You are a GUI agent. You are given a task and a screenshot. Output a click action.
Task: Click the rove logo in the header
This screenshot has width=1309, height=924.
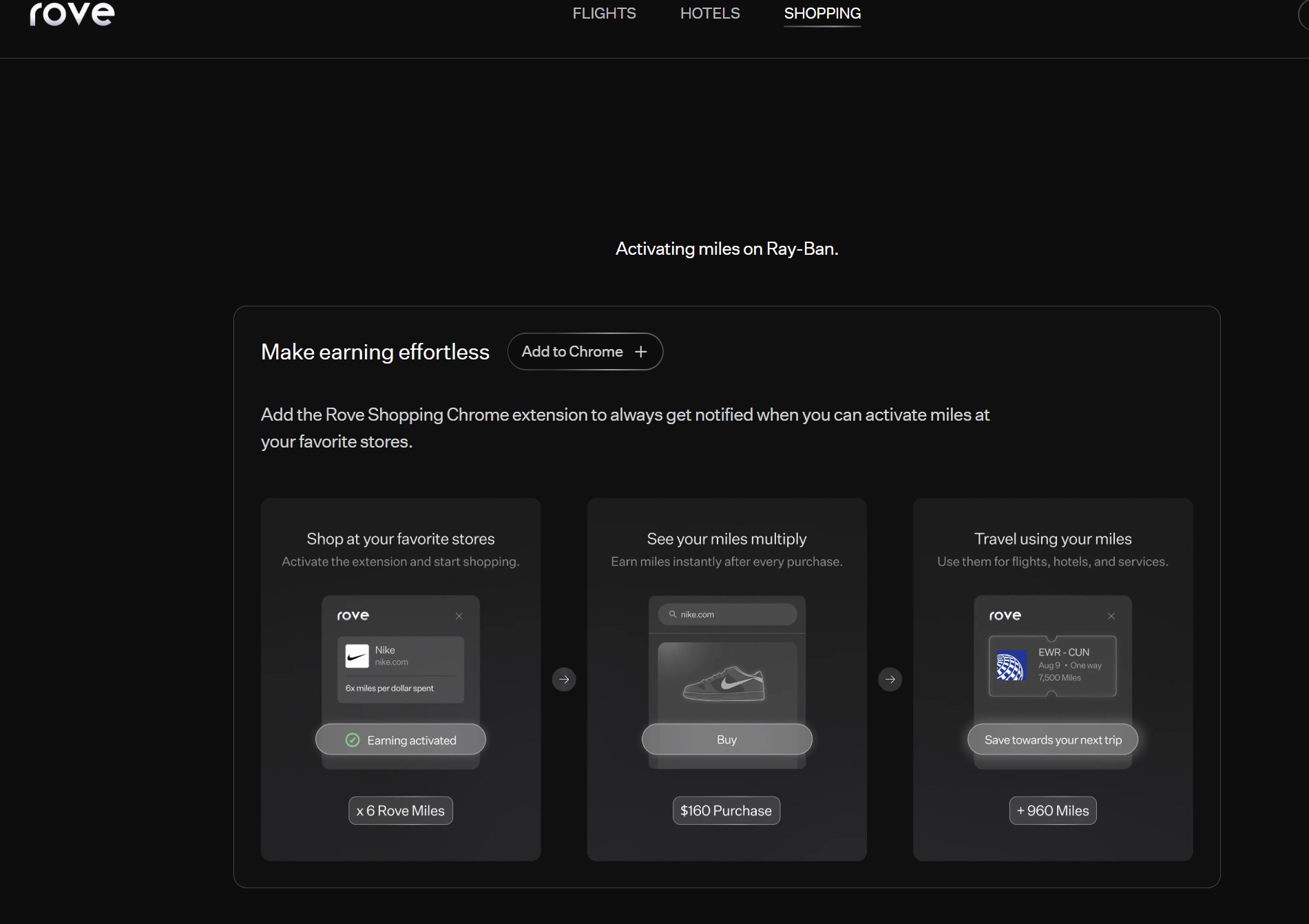pos(72,14)
